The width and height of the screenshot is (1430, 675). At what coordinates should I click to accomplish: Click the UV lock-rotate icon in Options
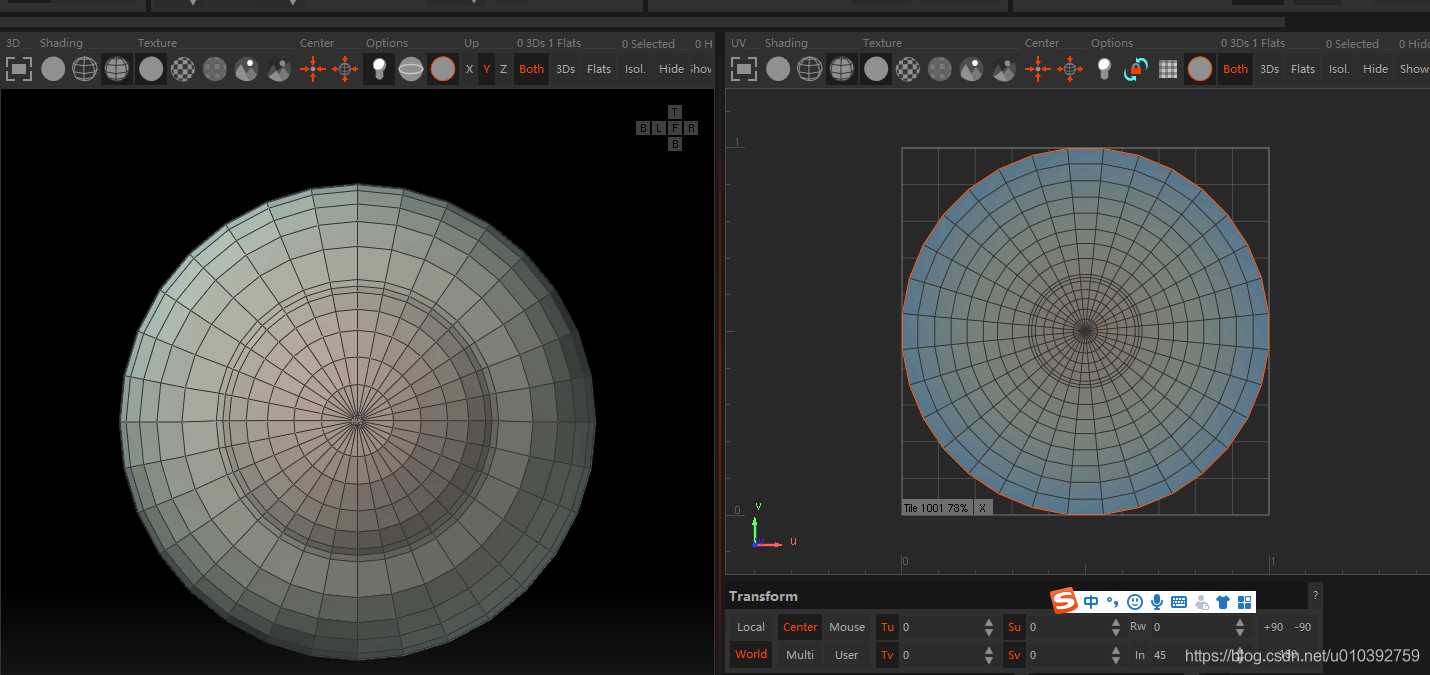tap(1136, 69)
